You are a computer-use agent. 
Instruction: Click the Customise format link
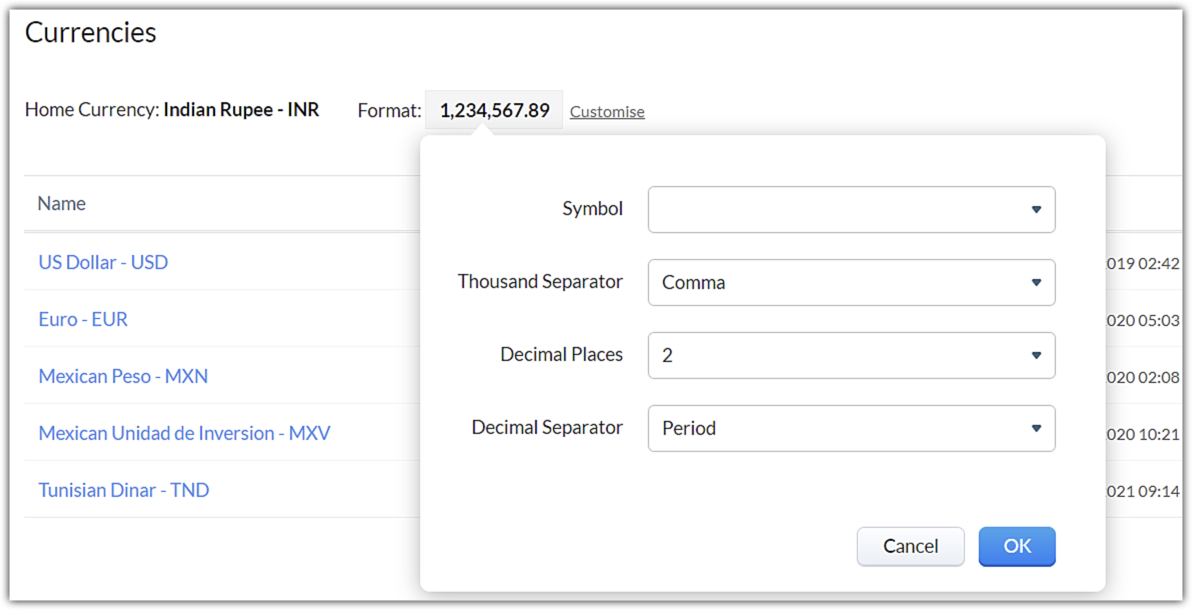point(607,111)
